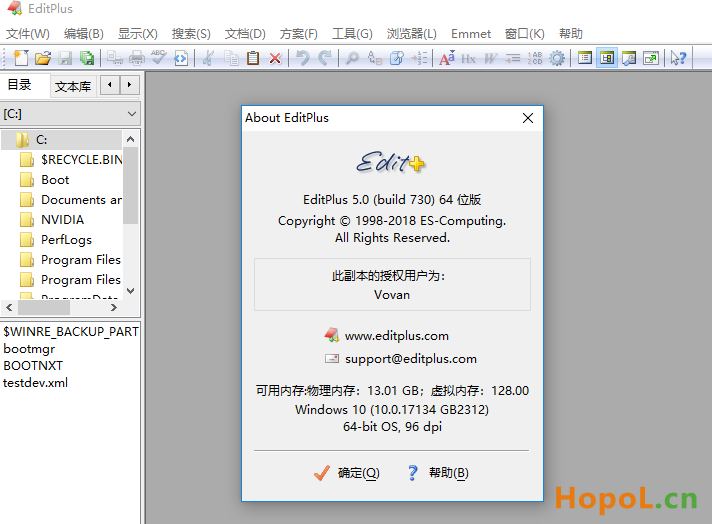
Task: Click the folder tree scroll-down arrow
Action: coord(130,291)
